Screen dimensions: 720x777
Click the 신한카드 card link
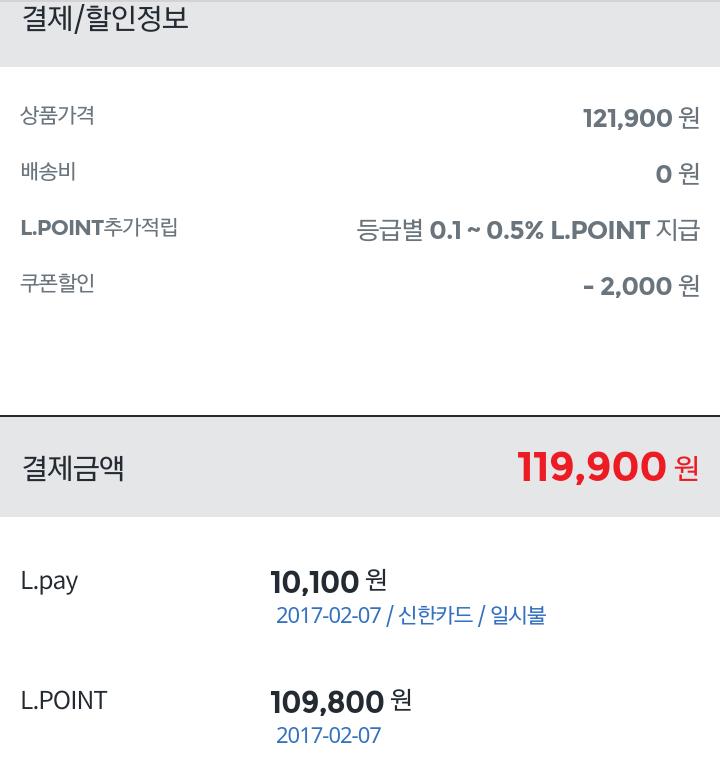coord(436,615)
